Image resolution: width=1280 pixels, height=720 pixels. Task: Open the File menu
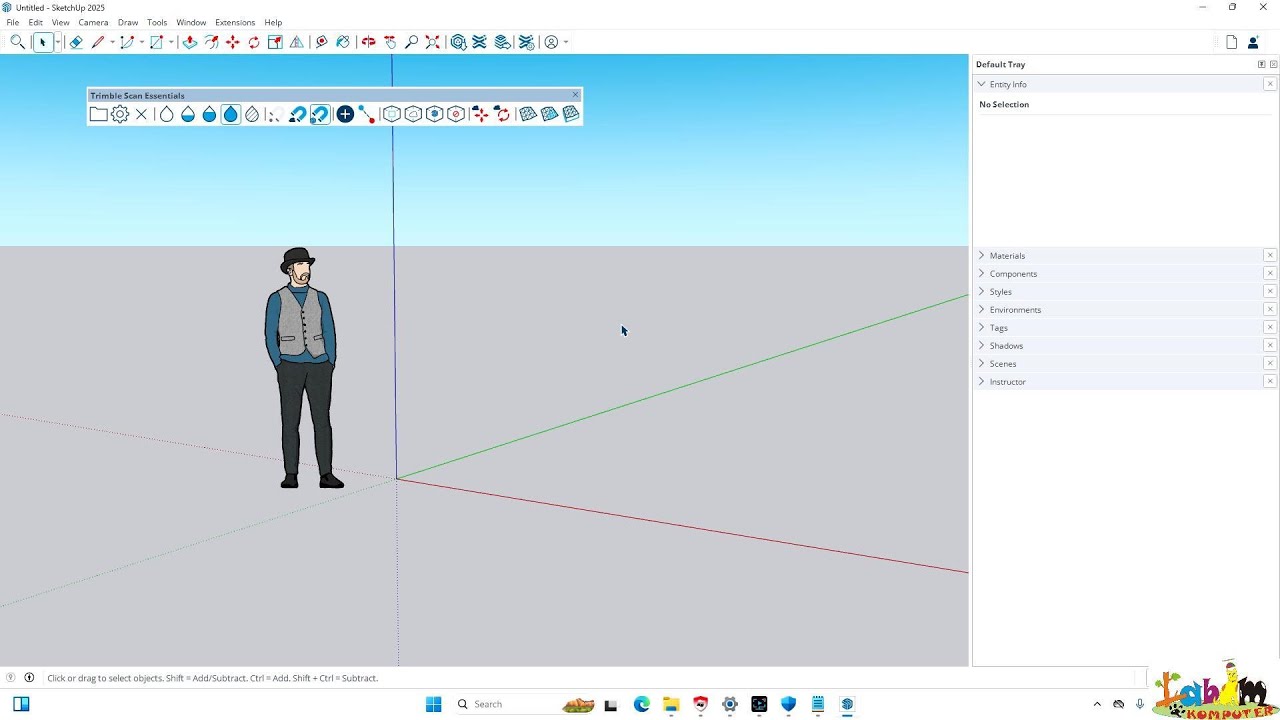coord(13,22)
